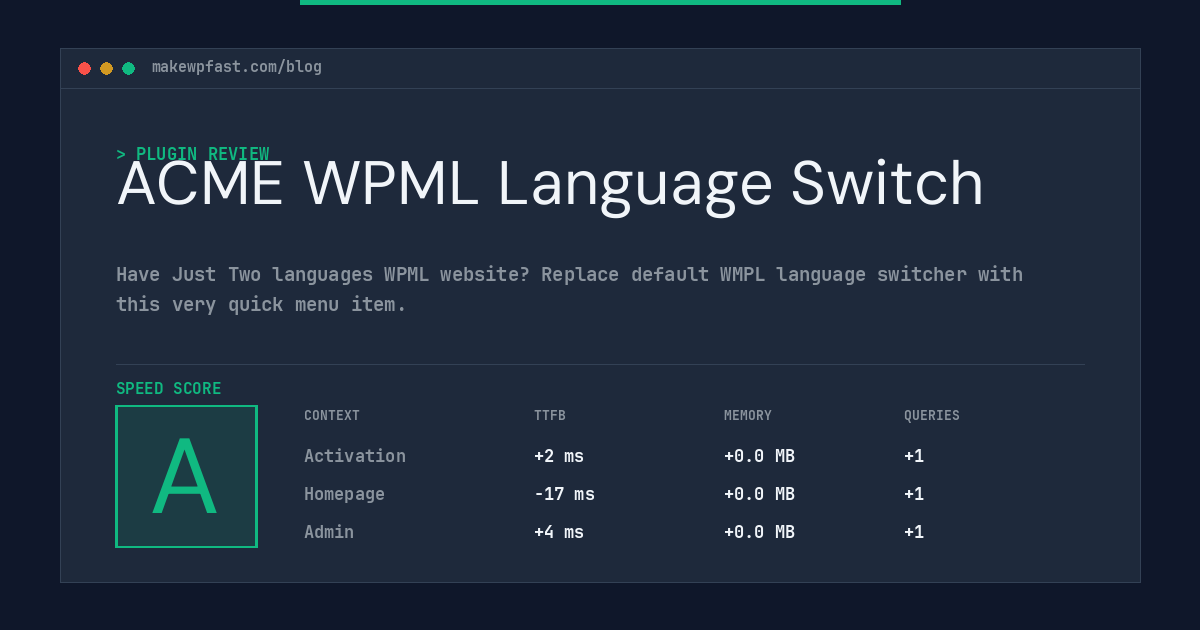Screen dimensions: 1200x630
Task: Click the QUERIES column header
Action: click(932, 416)
